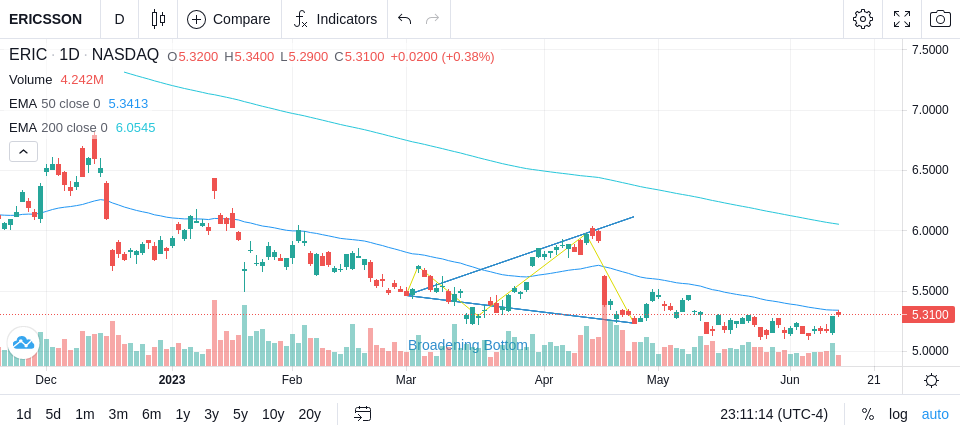Set range to 6m

151,414
